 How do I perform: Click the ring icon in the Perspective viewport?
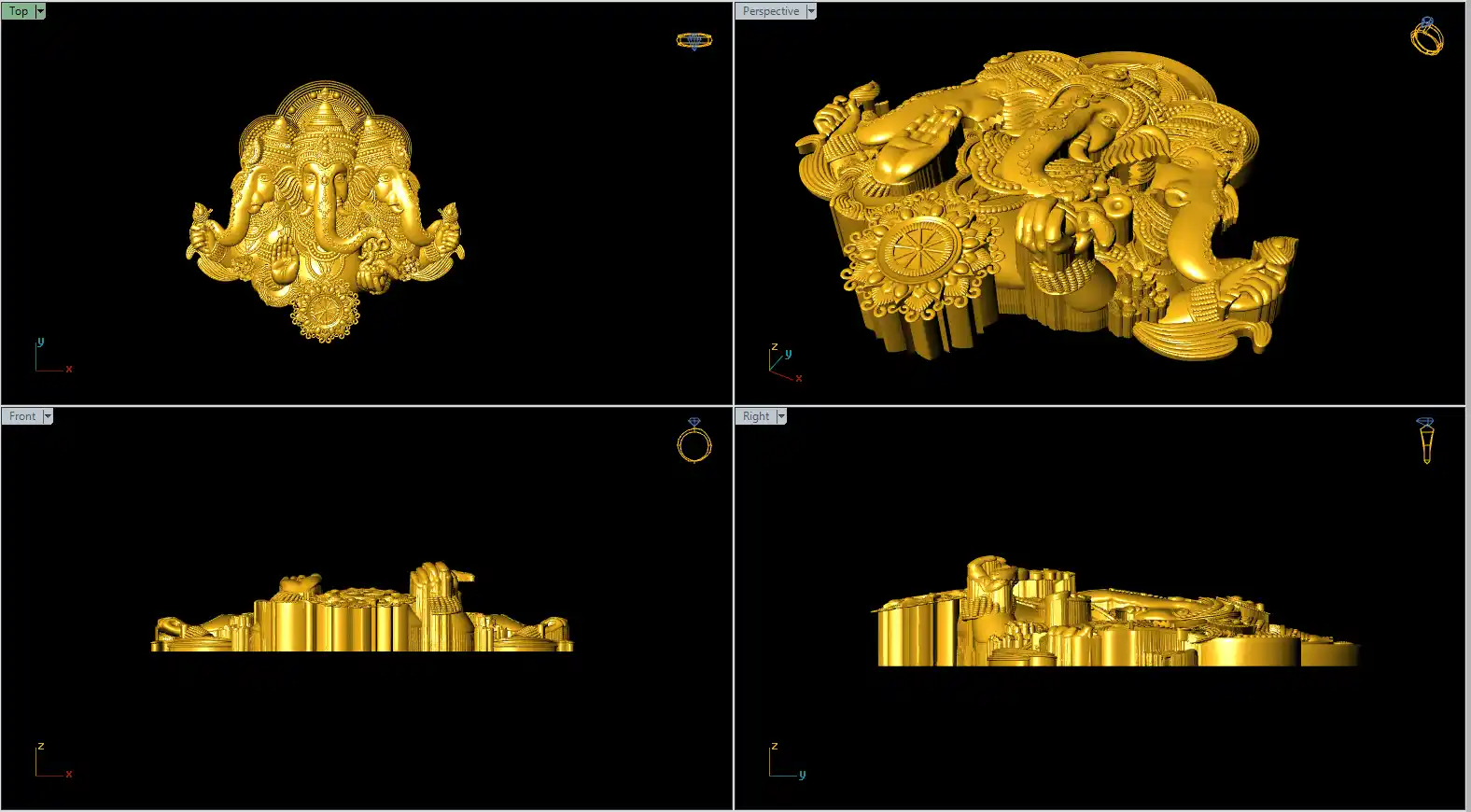(x=1426, y=36)
